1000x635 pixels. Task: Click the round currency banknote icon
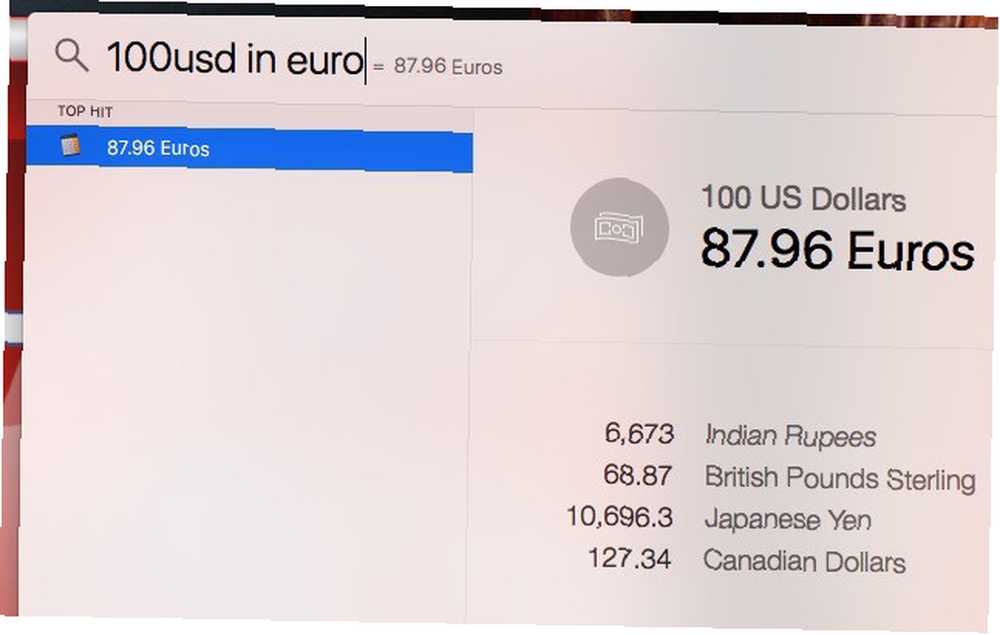(x=619, y=227)
